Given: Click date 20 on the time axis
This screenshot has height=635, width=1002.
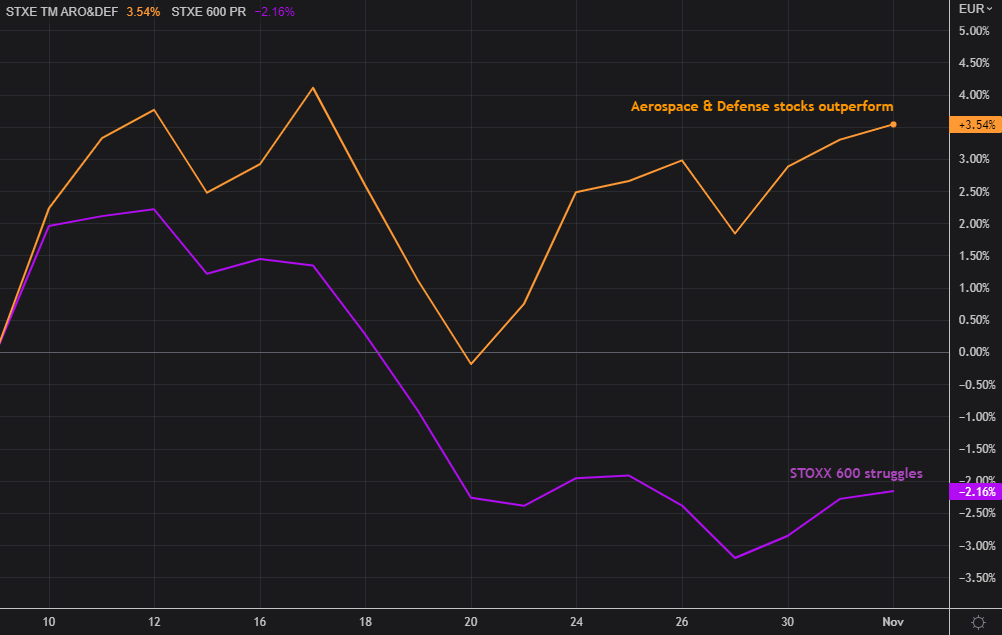Looking at the screenshot, I should pyautogui.click(x=471, y=621).
